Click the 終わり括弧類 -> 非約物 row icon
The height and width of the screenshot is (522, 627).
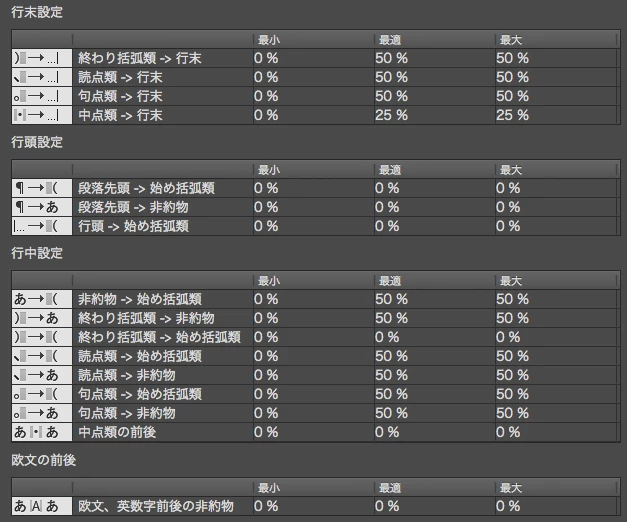pos(42,318)
